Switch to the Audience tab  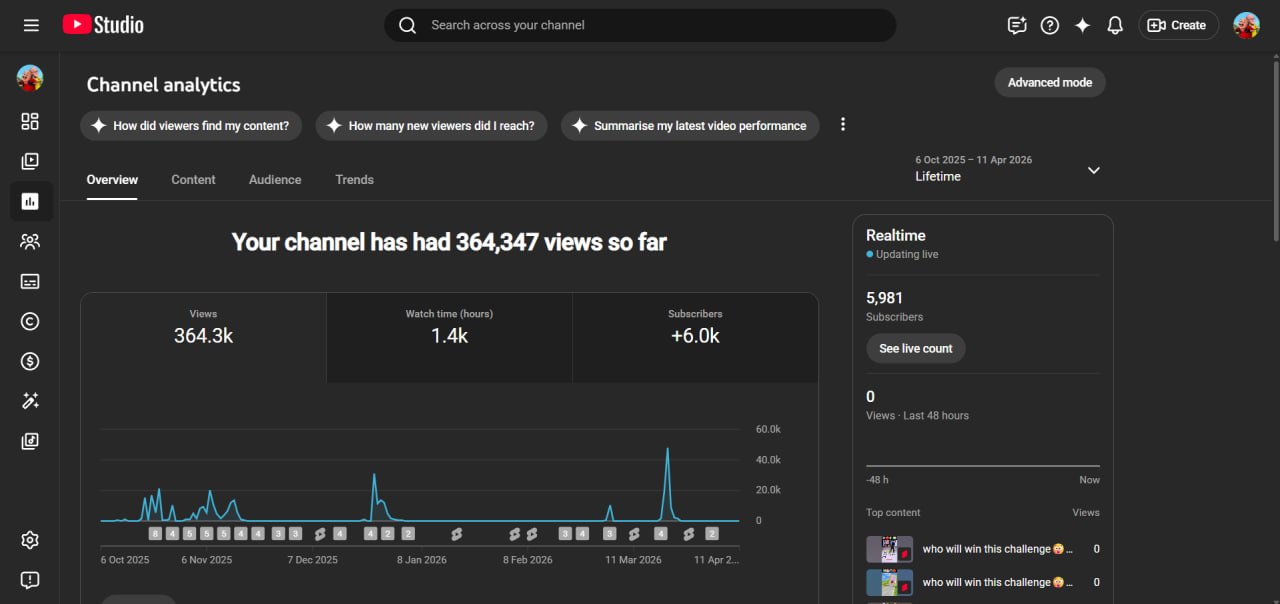pyautogui.click(x=275, y=180)
